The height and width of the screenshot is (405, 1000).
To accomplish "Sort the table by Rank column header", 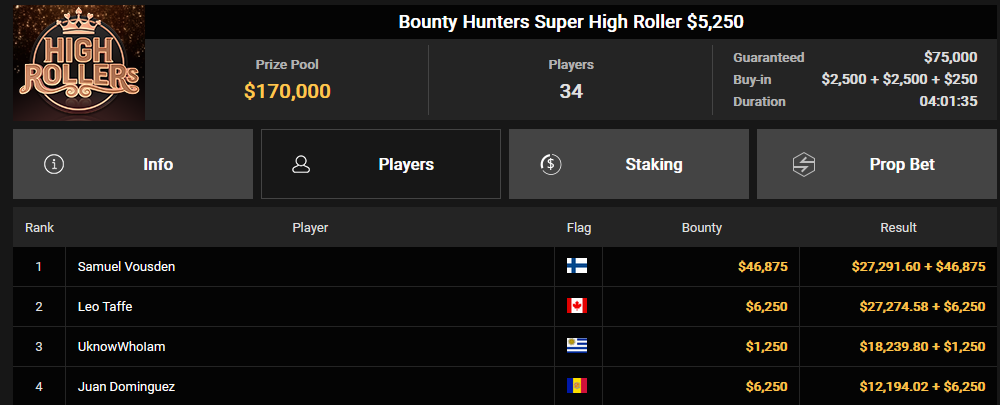I will pyautogui.click(x=40, y=228).
